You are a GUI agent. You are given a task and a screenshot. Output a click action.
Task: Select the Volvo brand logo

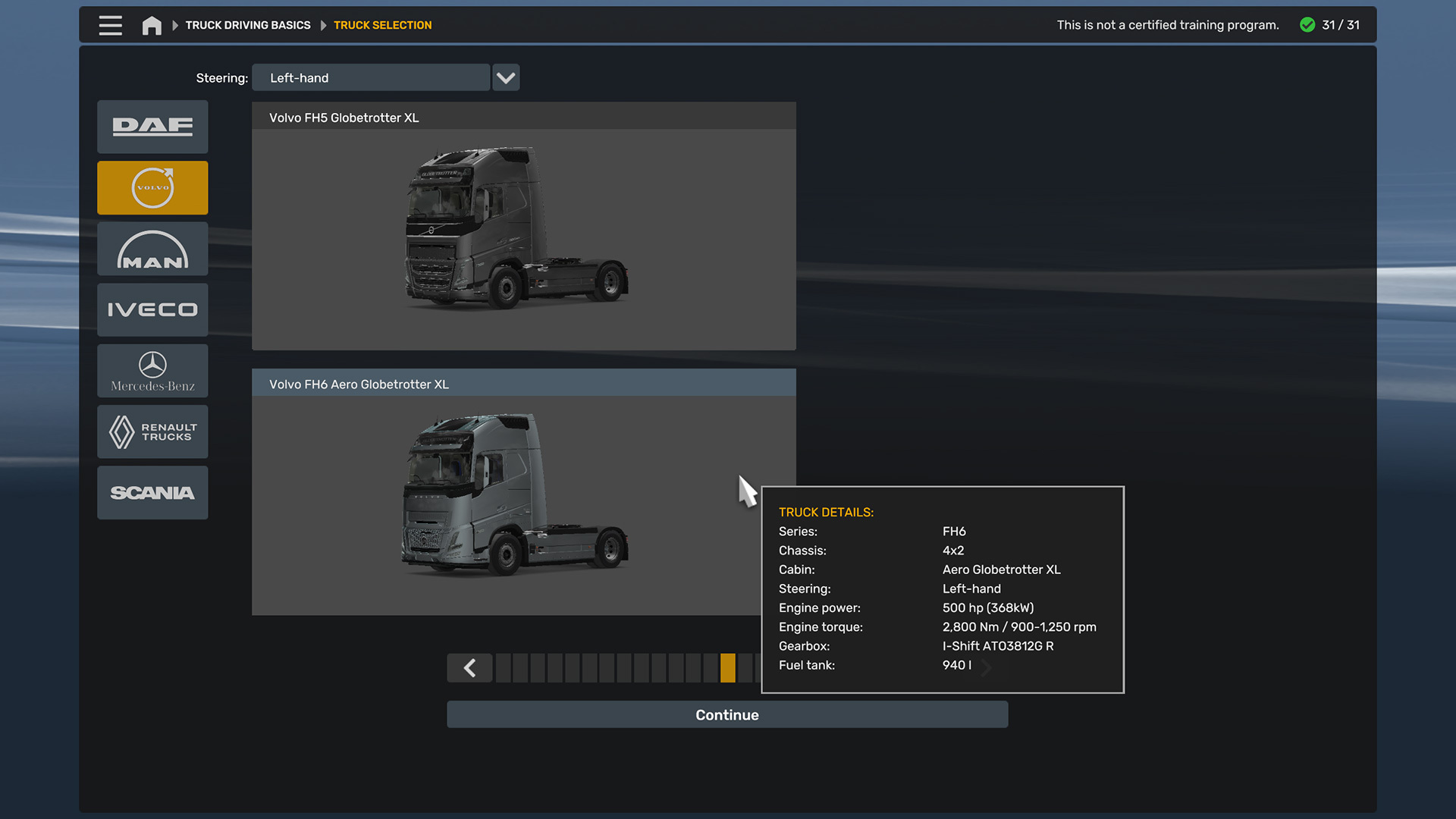click(152, 187)
